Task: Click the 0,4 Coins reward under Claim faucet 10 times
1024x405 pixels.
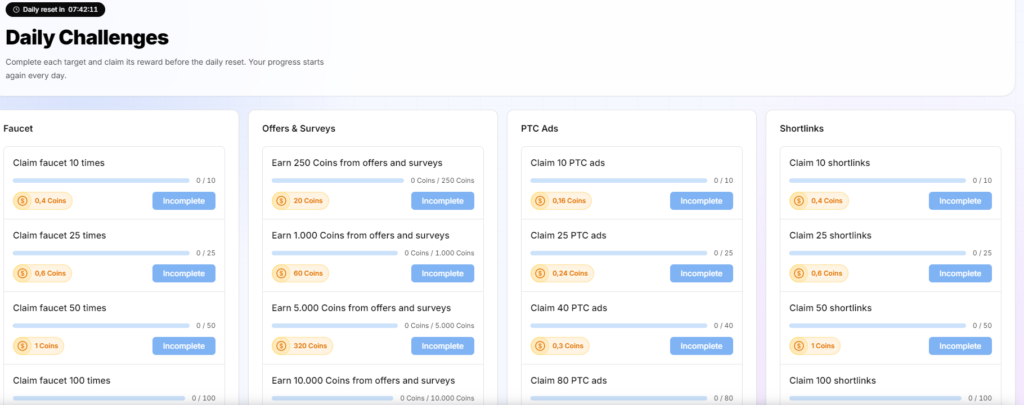Action: 43,201
